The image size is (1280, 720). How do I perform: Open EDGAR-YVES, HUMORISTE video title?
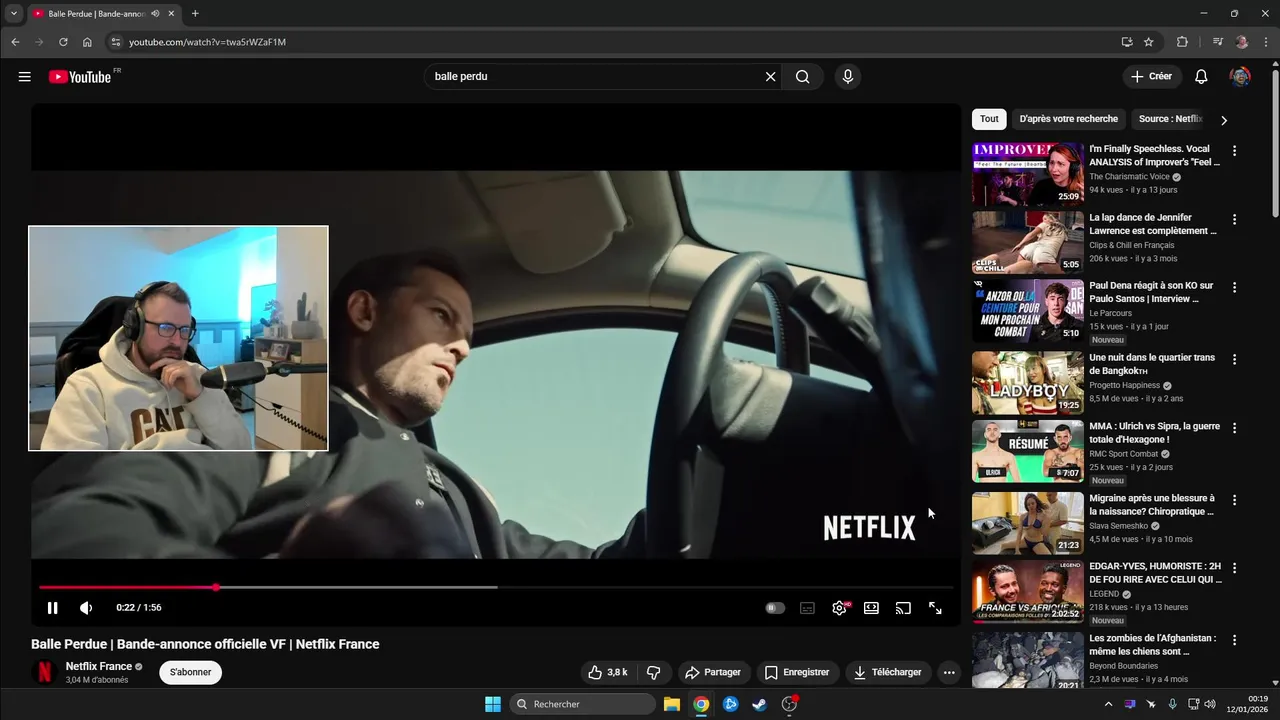[x=1155, y=572]
